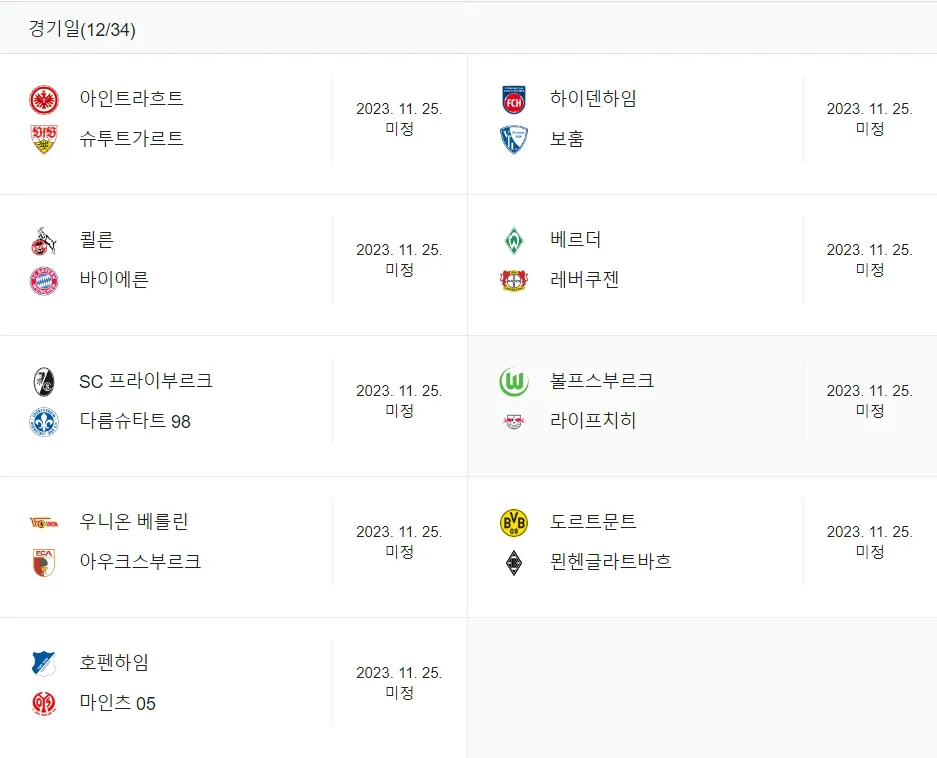The image size is (937, 758).
Task: Click the Köln goat crest icon
Action: 44,241
